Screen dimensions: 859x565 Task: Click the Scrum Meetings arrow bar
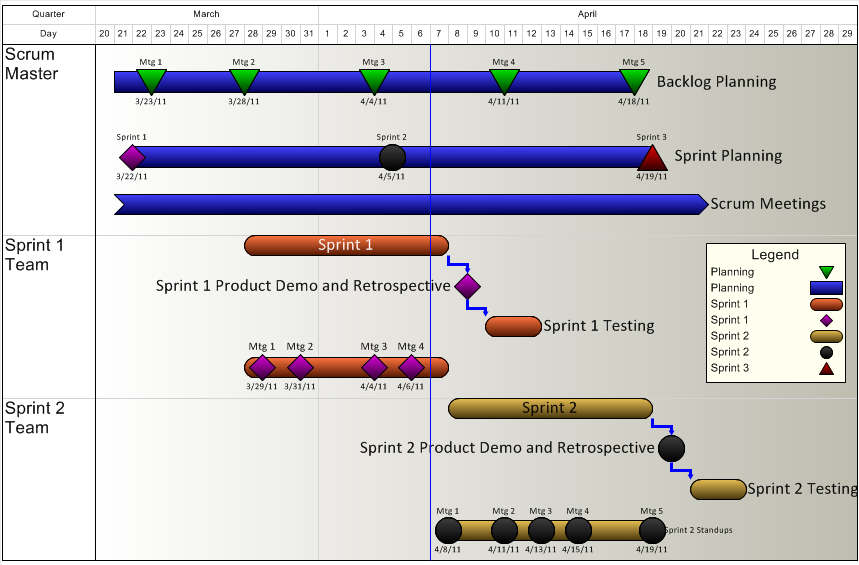410,204
